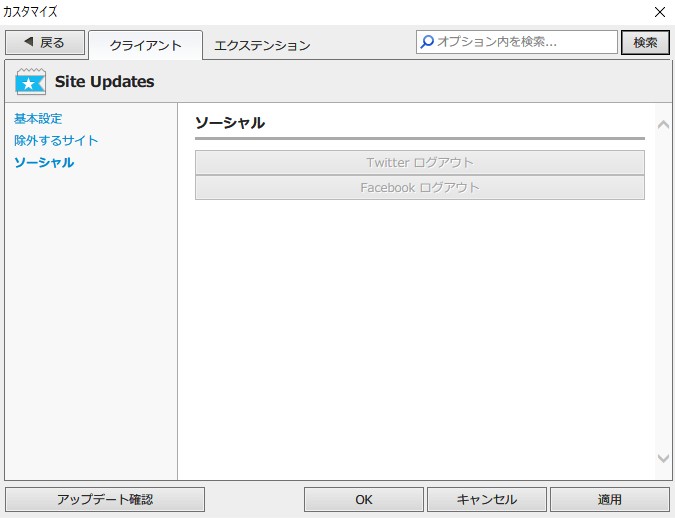
Task: Click the アップデート確認 button
Action: tap(105, 499)
